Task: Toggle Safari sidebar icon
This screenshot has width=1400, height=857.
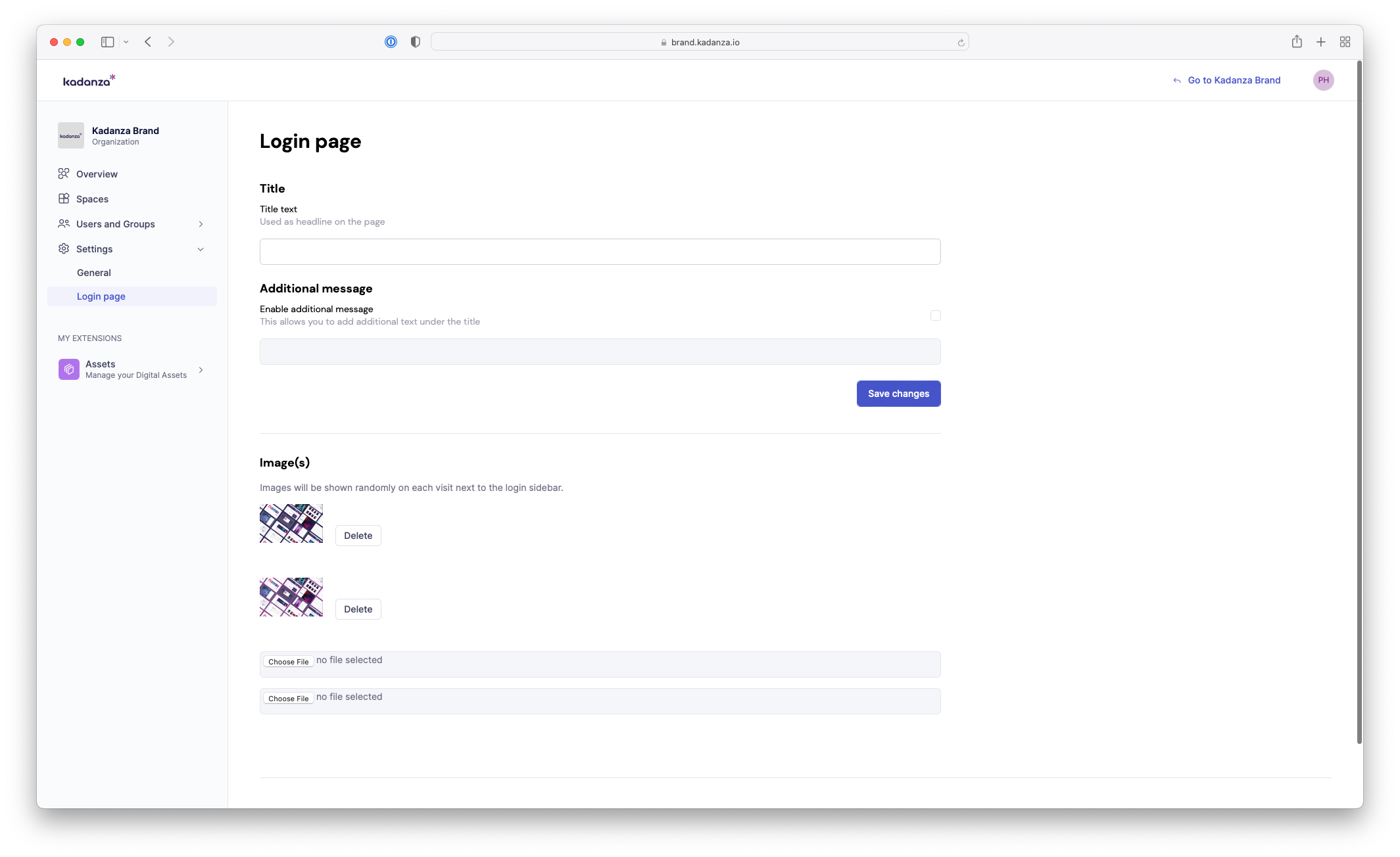Action: pos(108,42)
